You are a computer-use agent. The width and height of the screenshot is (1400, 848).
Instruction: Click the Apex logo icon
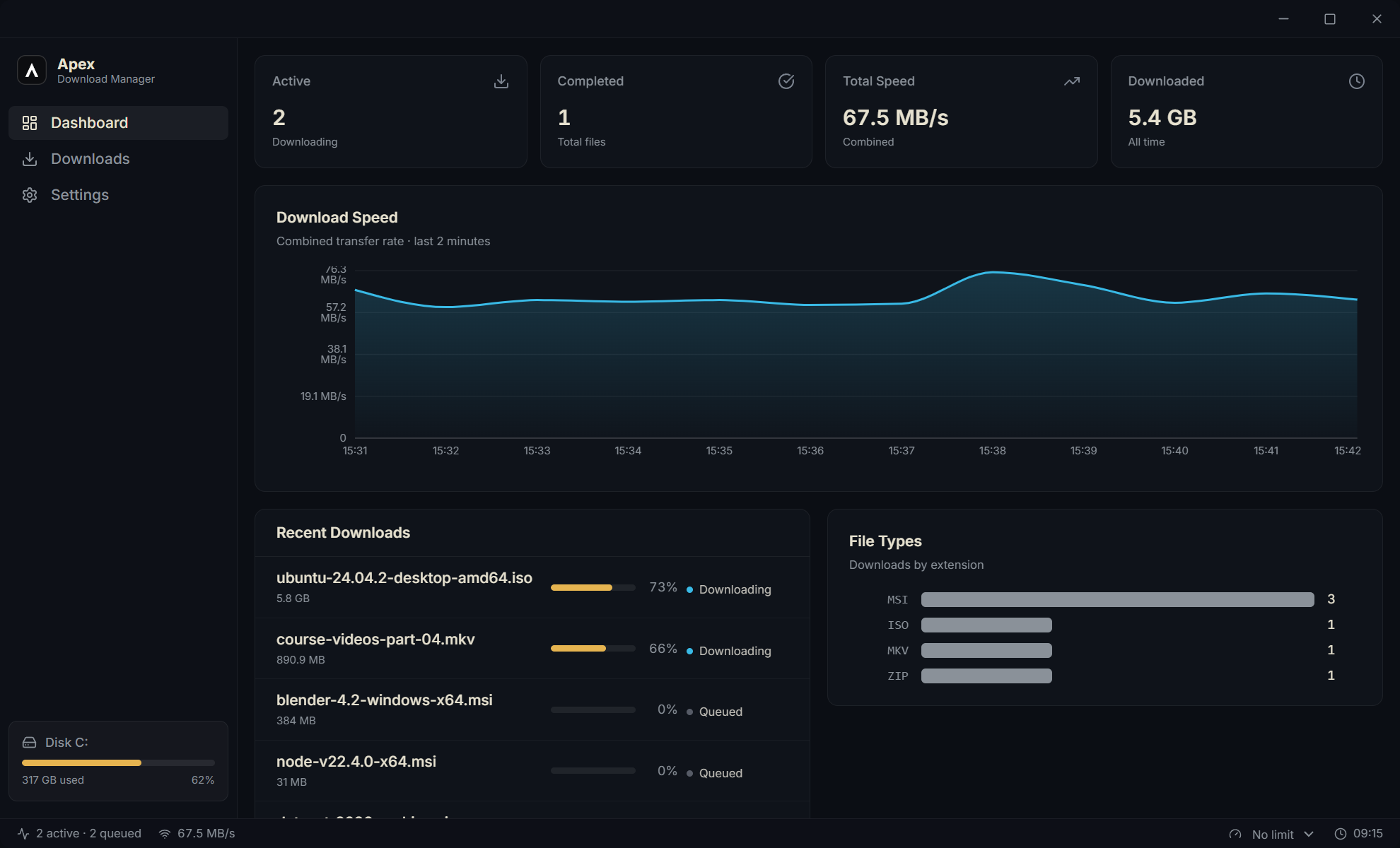[32, 71]
